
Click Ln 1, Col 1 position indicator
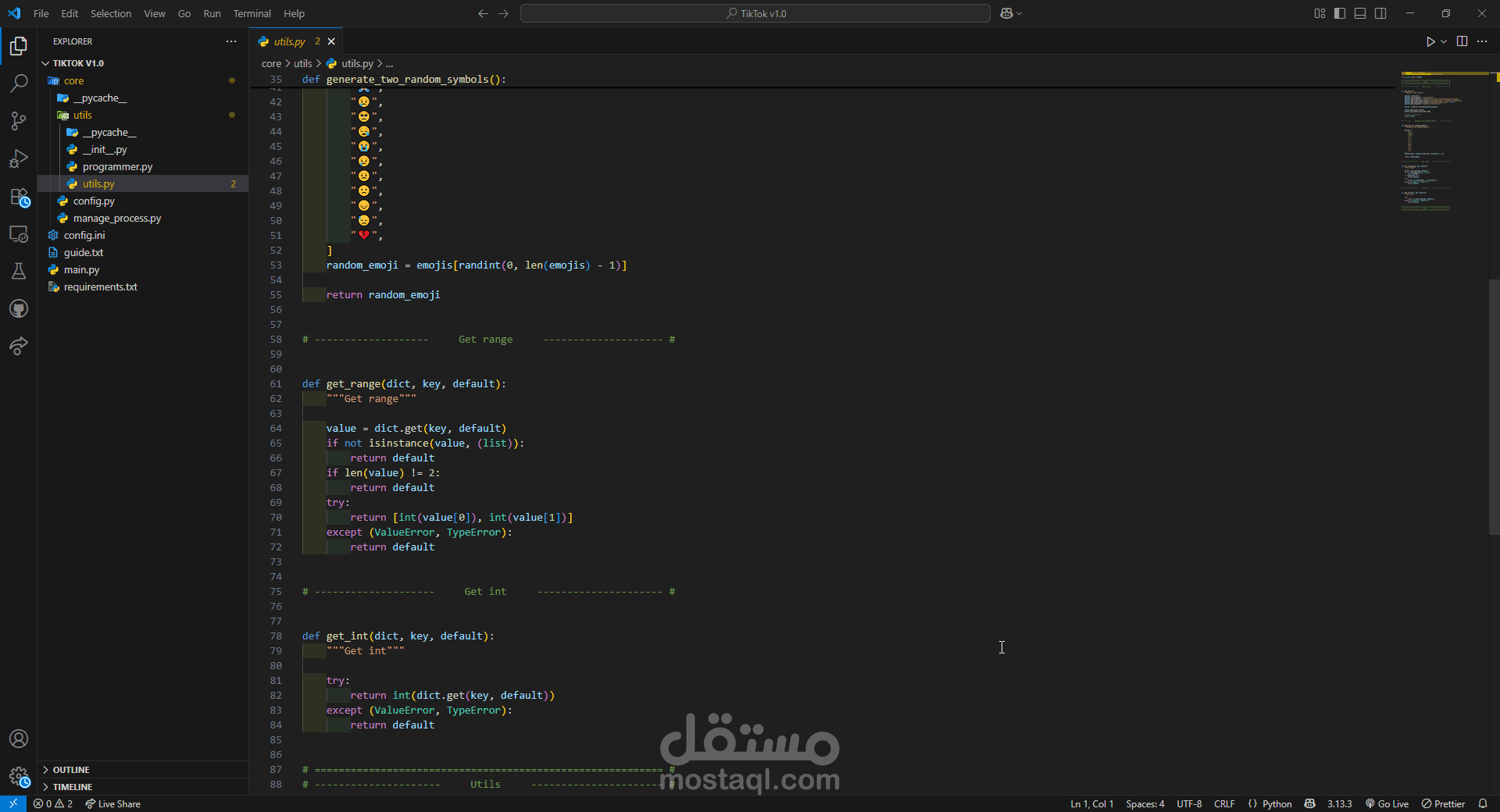tap(1091, 803)
